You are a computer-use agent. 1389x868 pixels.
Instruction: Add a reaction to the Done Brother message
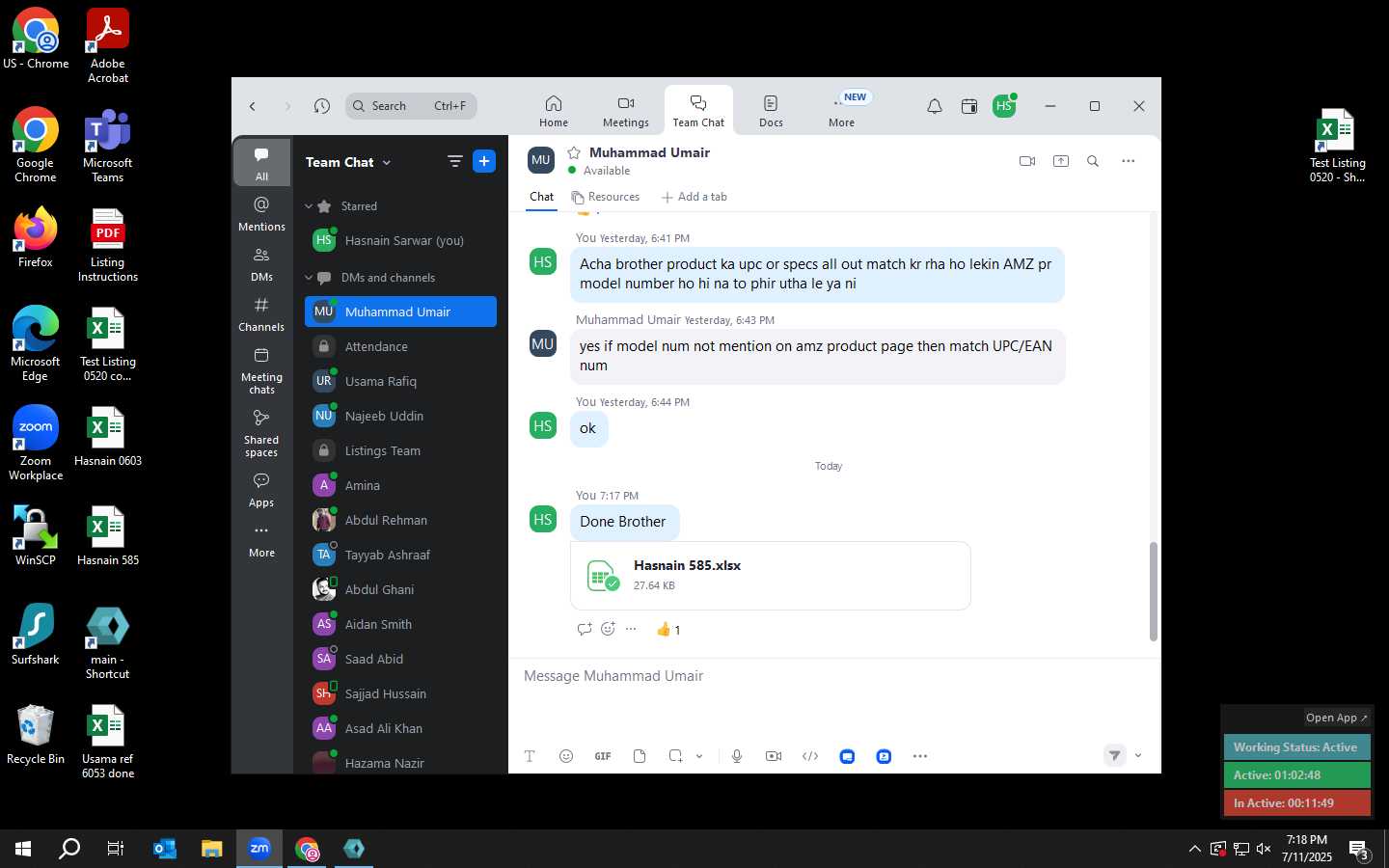(x=608, y=629)
